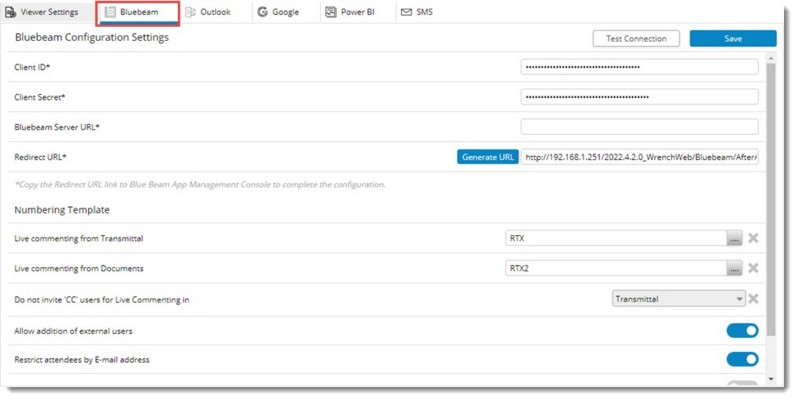Click the 'Client Secret*' label
Viewport: 796px width, 399px height.
(x=40, y=97)
